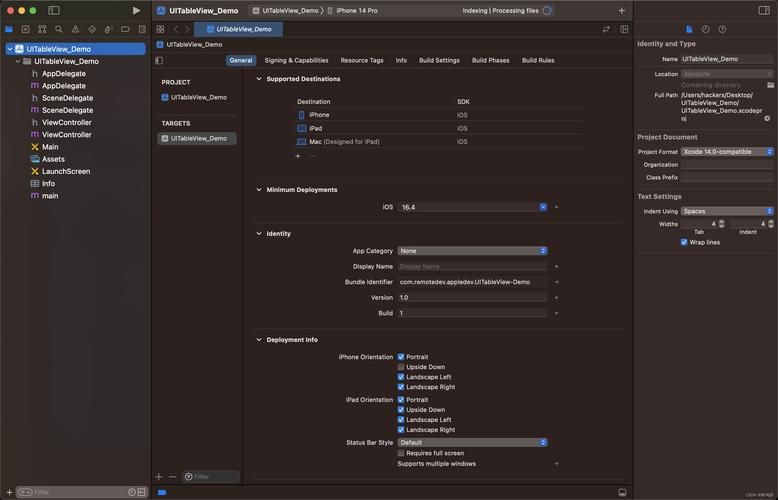This screenshot has width=778, height=500.
Task: Open the Indent Using Spaces dropdown
Action: click(x=727, y=211)
